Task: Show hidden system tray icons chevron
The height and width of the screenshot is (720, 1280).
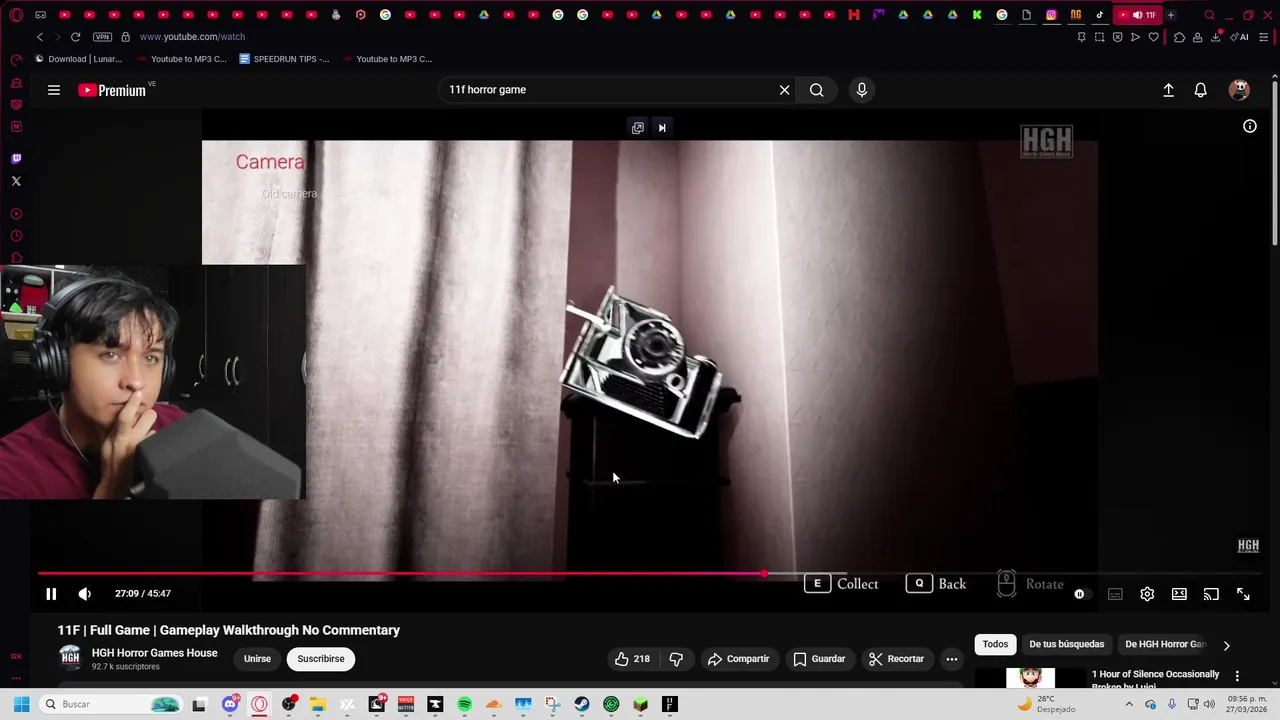Action: point(1129,704)
